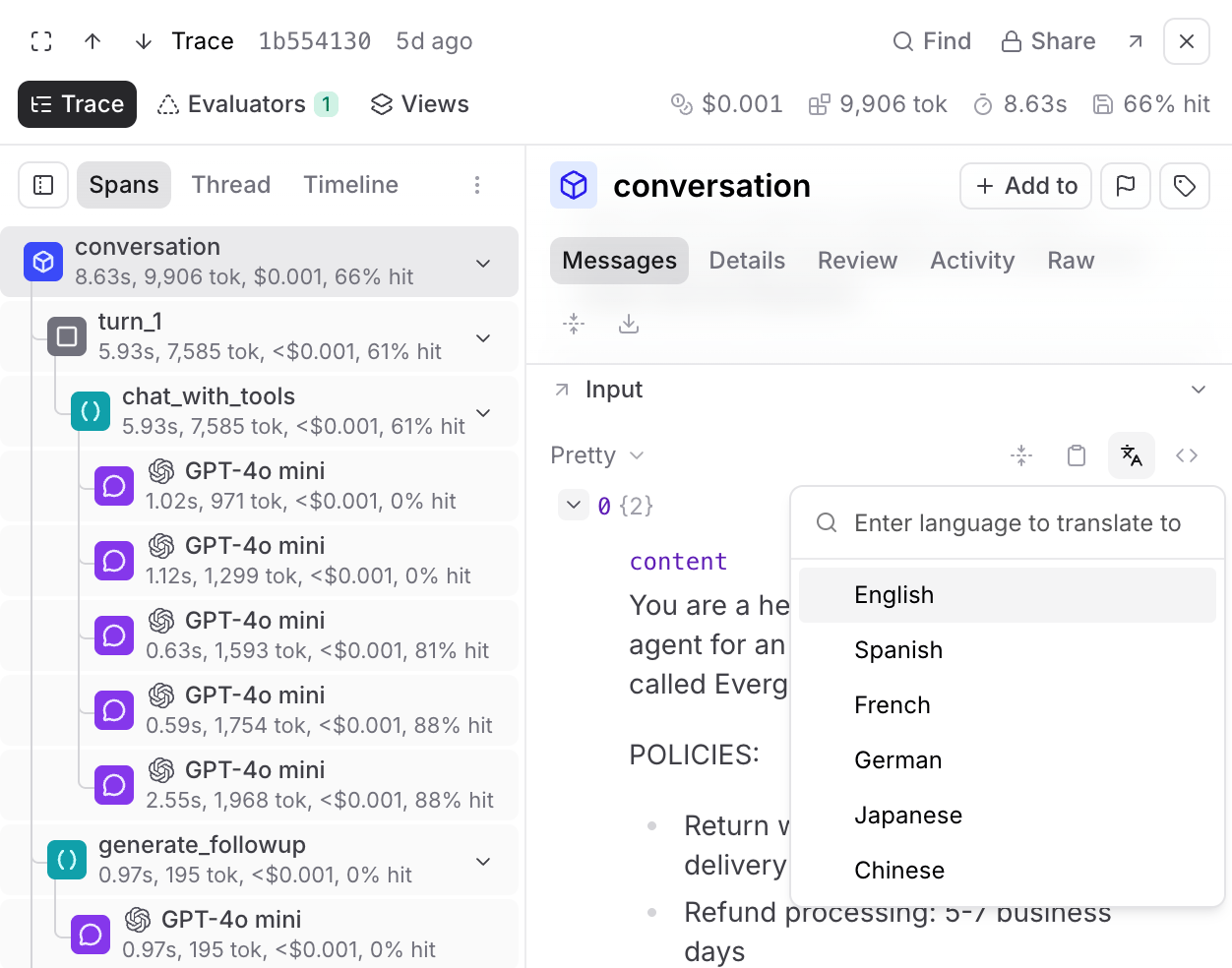Image resolution: width=1232 pixels, height=968 pixels.
Task: Click trace ID 1b554130
Action: coord(315,41)
